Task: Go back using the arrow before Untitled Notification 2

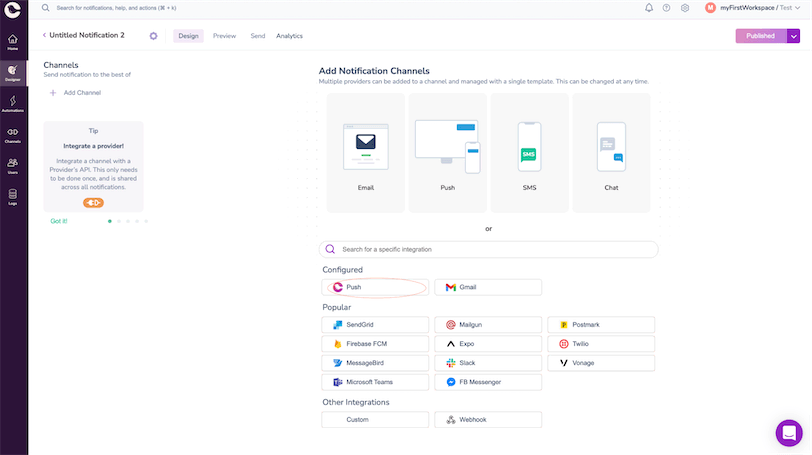Action: click(x=44, y=35)
